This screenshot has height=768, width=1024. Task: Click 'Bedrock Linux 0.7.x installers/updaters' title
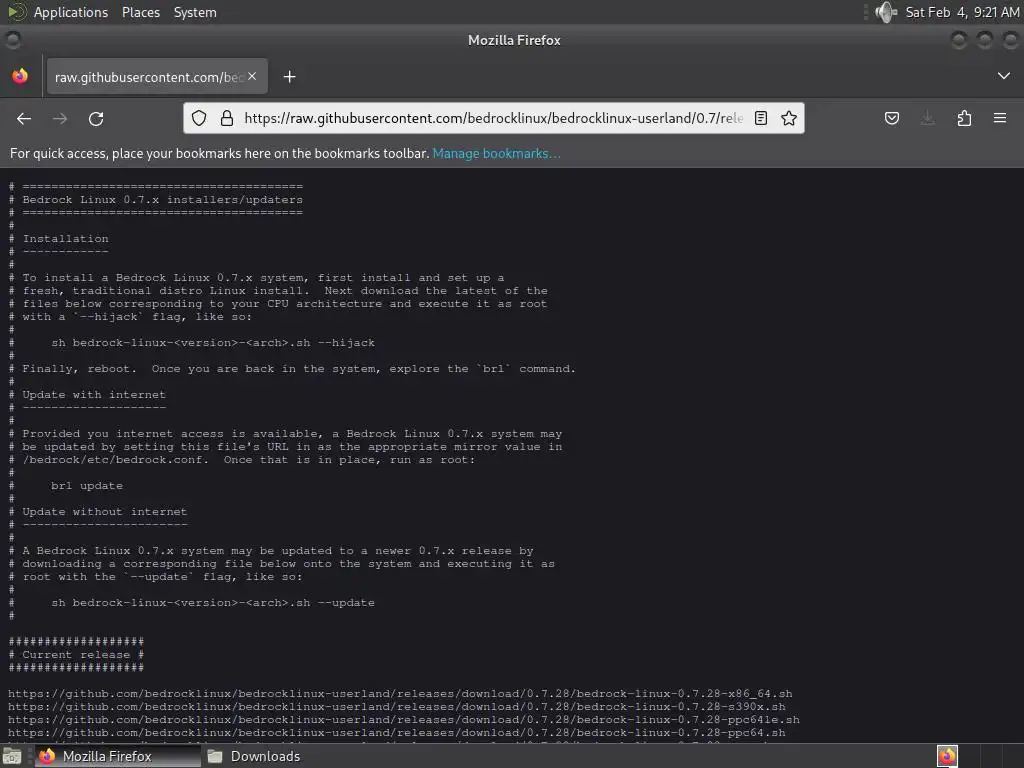tap(163, 200)
